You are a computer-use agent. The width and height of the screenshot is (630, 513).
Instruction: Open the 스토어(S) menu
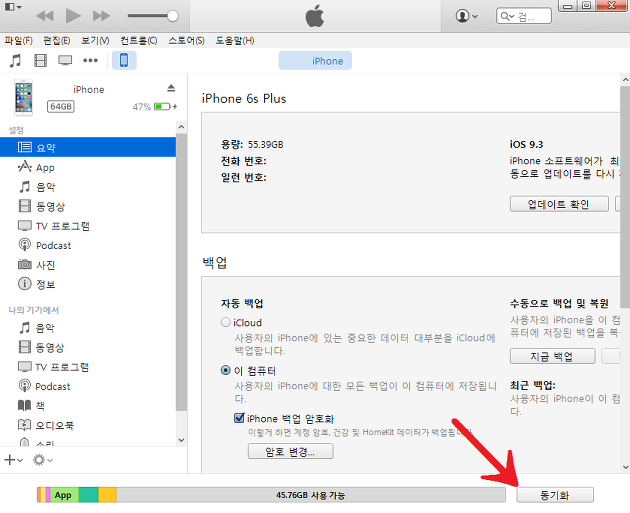[186, 41]
